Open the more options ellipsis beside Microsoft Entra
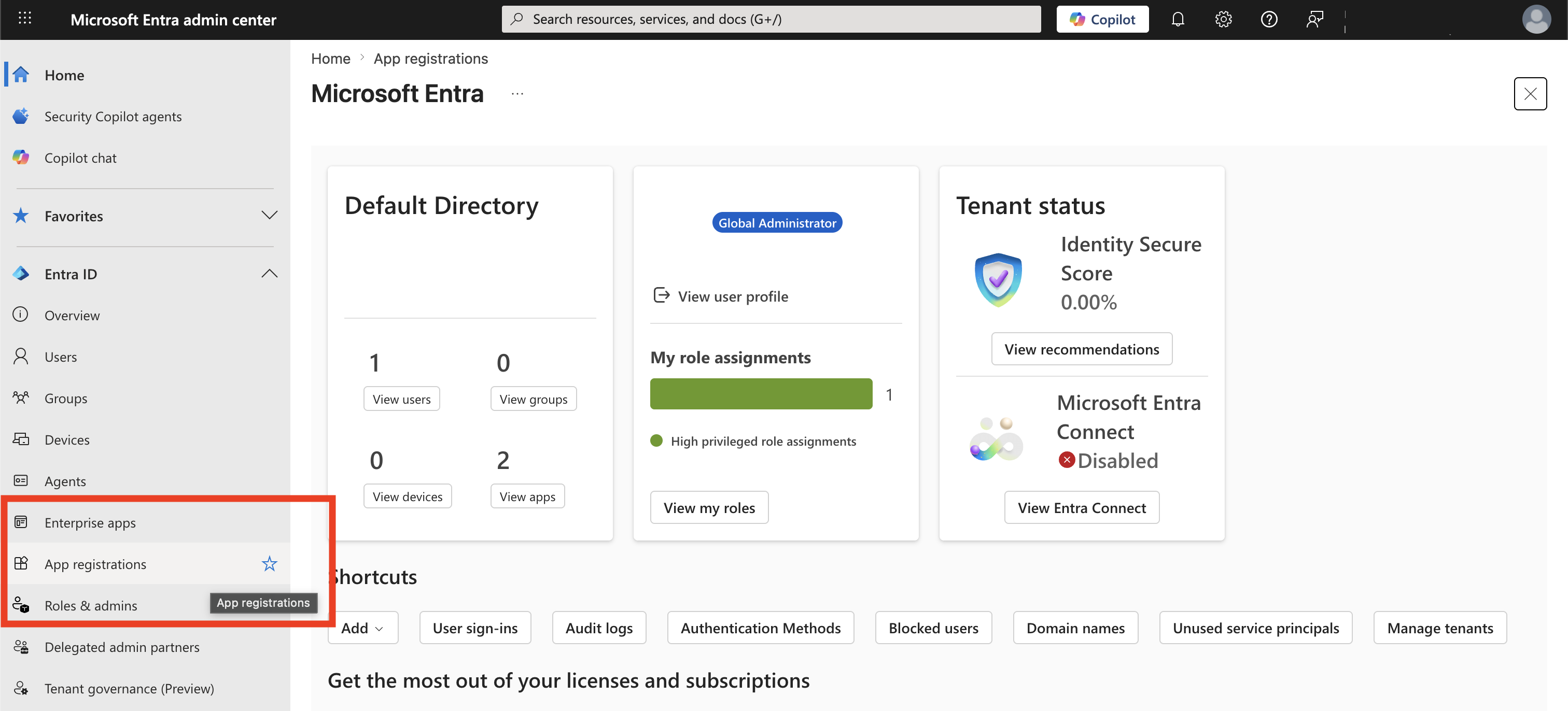The width and height of the screenshot is (1568, 711). tap(517, 94)
